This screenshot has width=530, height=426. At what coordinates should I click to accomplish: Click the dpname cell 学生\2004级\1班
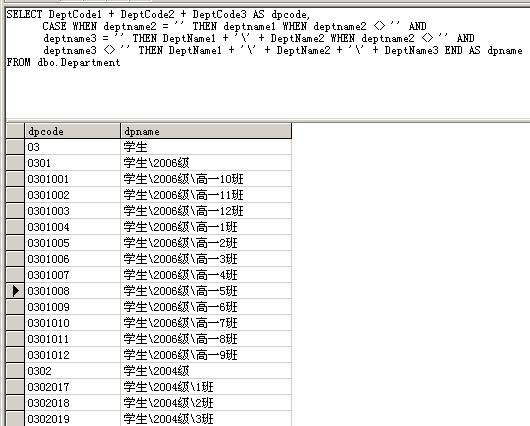pyautogui.click(x=206, y=387)
